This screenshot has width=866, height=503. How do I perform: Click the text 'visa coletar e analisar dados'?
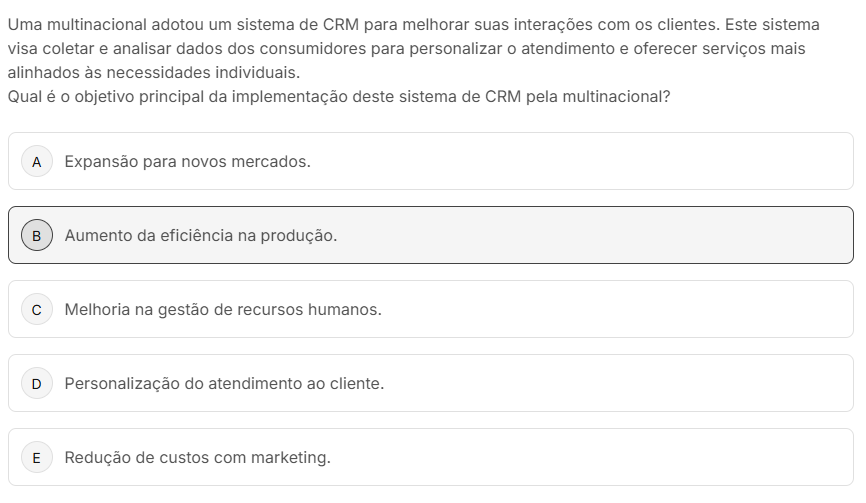tap(117, 49)
